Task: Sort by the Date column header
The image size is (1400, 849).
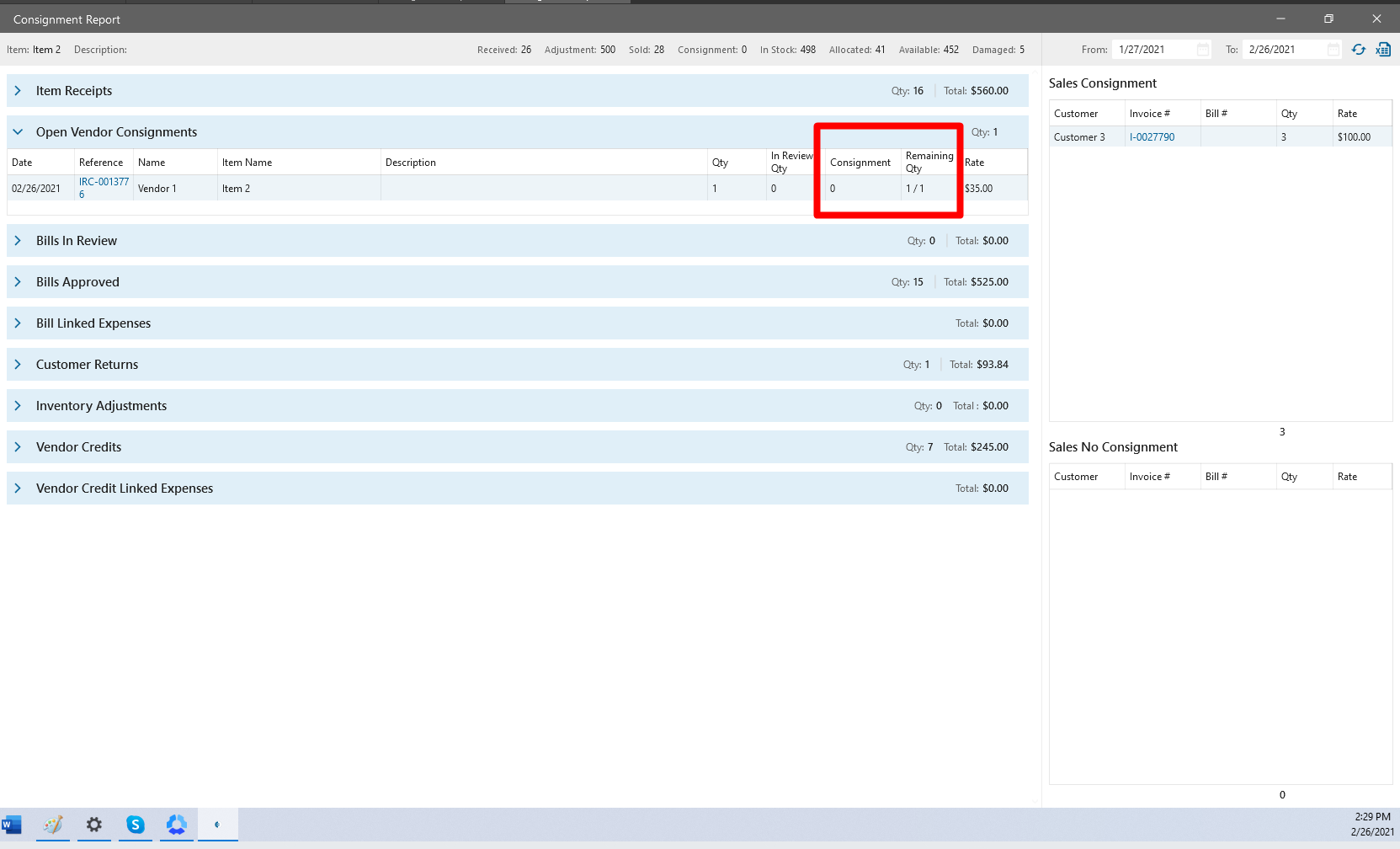Action: click(x=40, y=163)
